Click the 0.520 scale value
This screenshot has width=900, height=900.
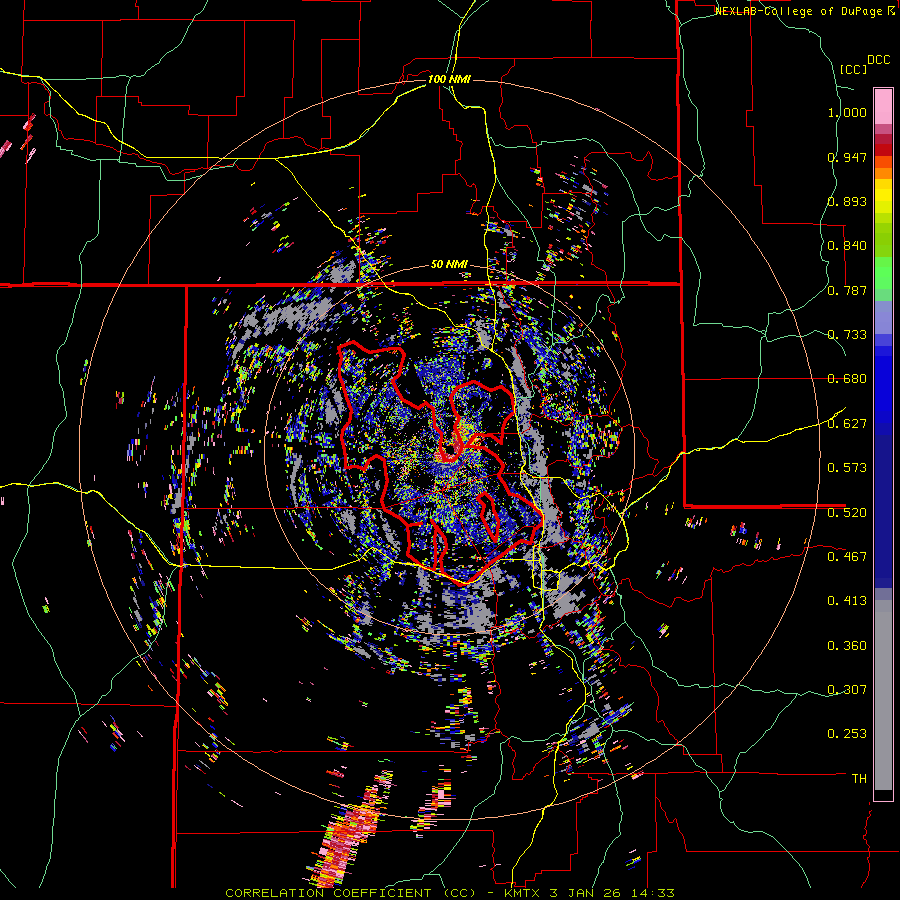[847, 512]
